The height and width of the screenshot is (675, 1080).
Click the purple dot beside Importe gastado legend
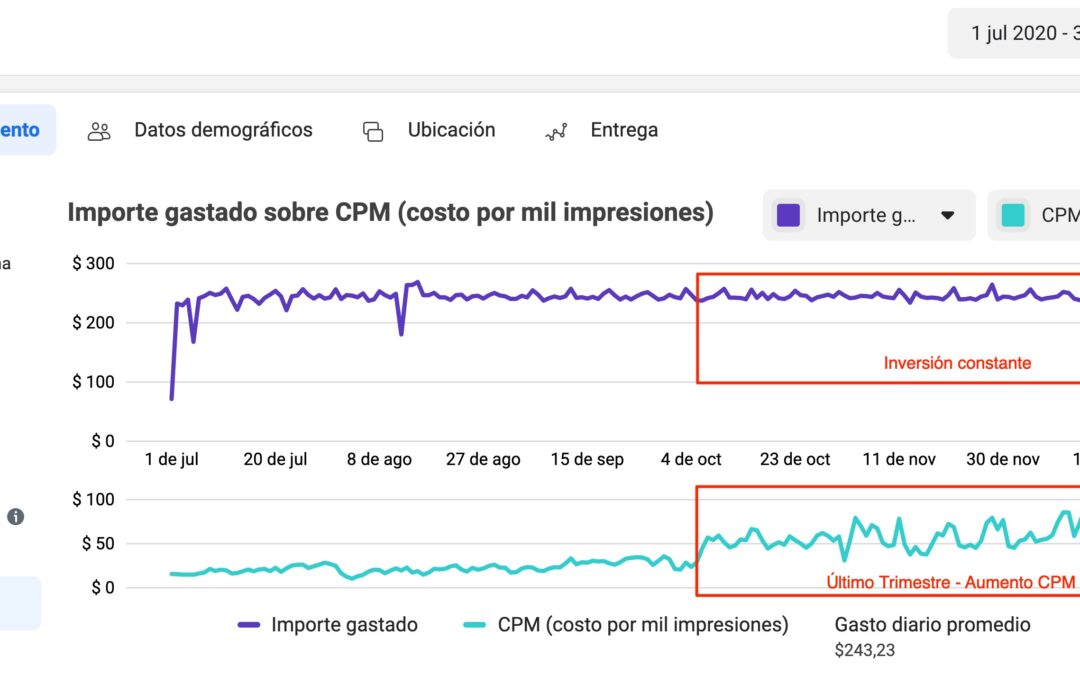click(250, 624)
